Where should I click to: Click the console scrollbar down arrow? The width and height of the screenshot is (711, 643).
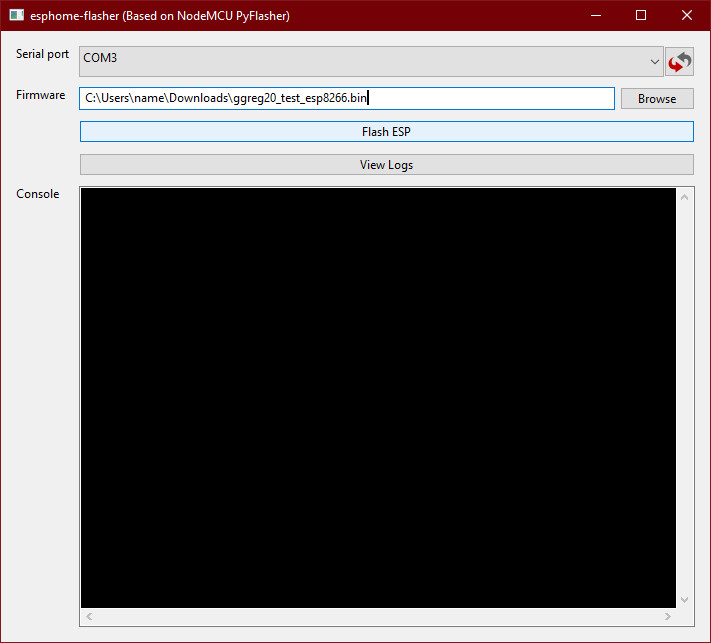(x=685, y=599)
